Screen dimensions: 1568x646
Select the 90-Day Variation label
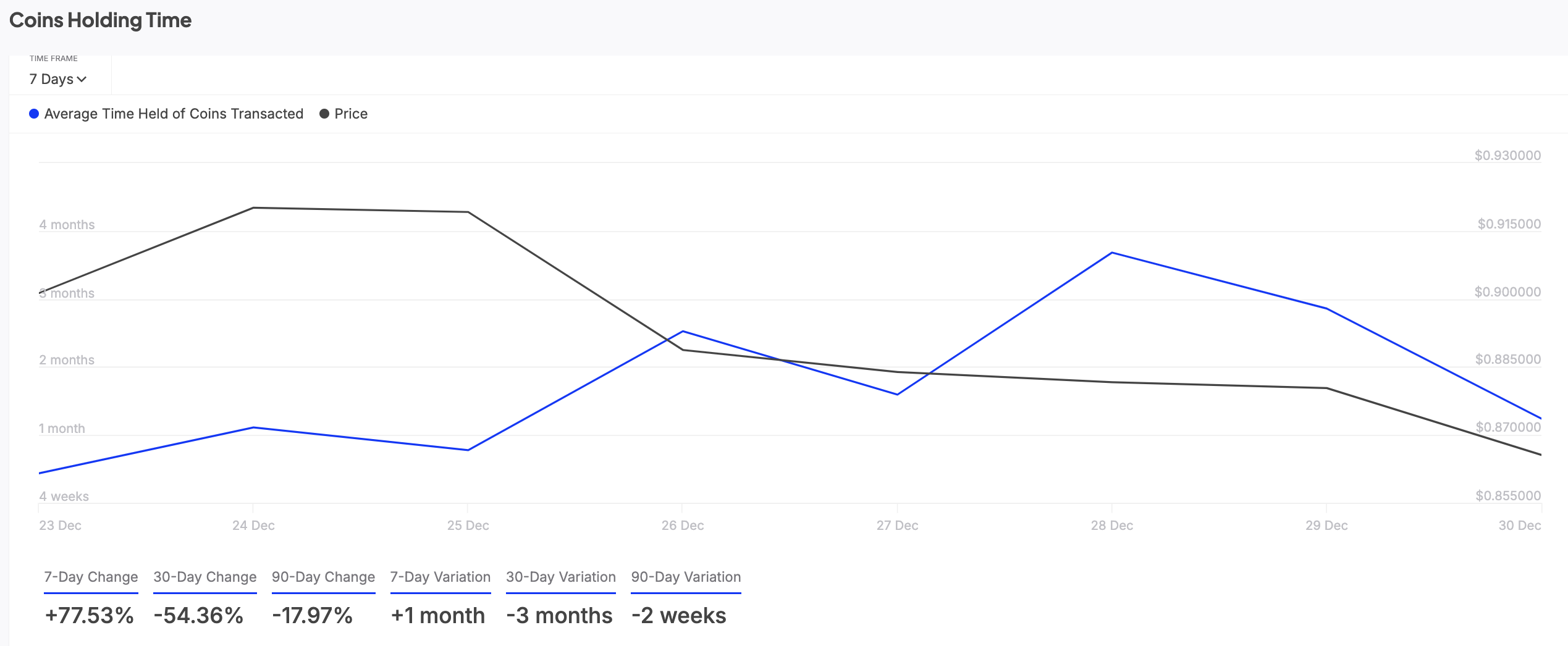pos(686,577)
